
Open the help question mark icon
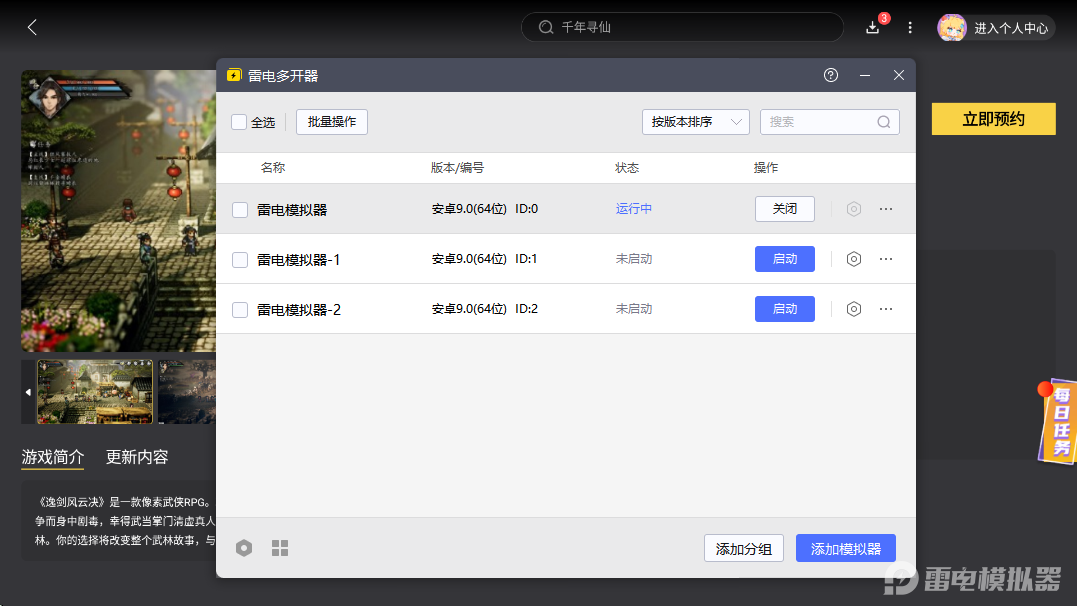pos(831,75)
